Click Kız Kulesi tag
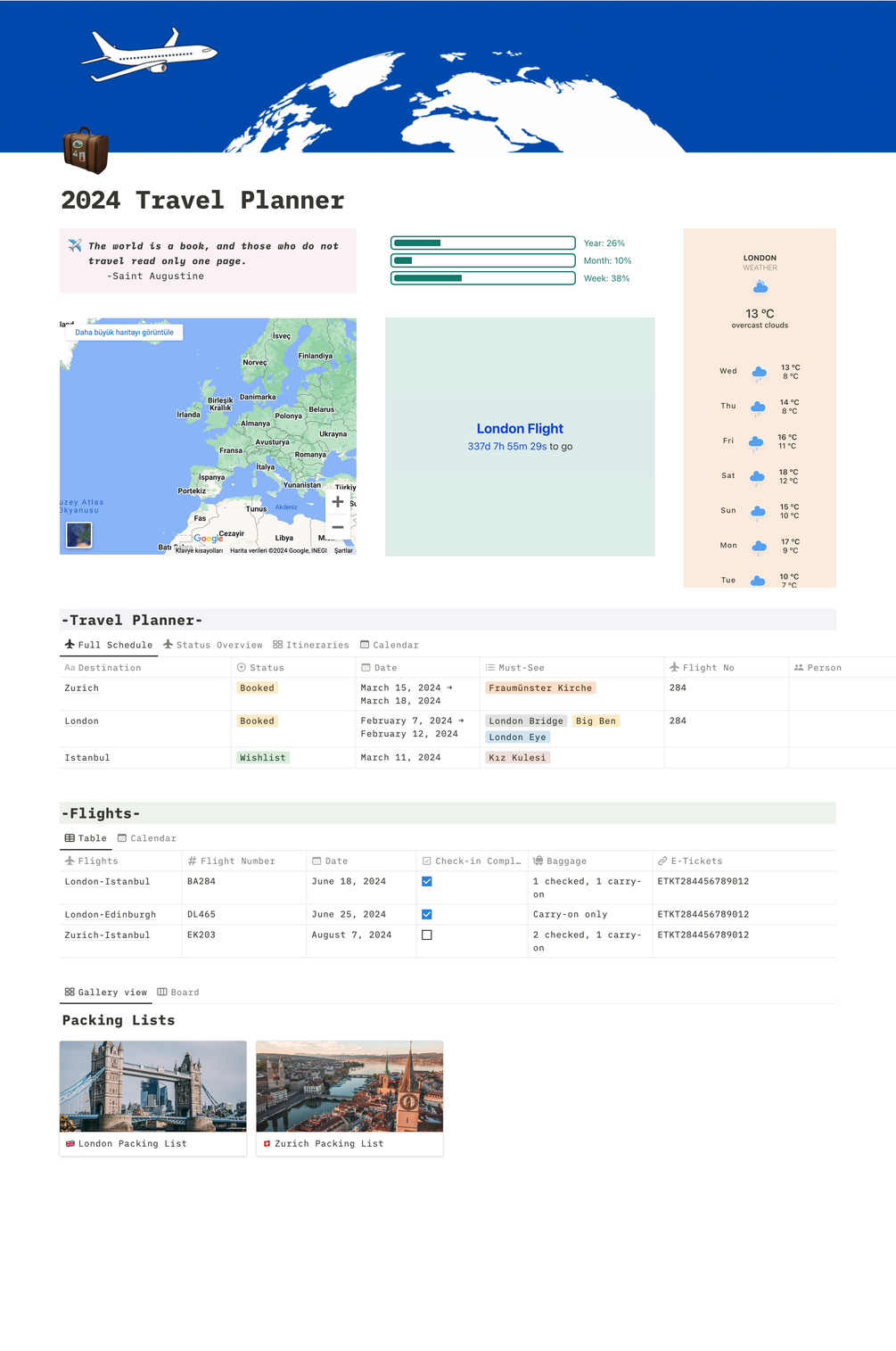 click(x=517, y=758)
